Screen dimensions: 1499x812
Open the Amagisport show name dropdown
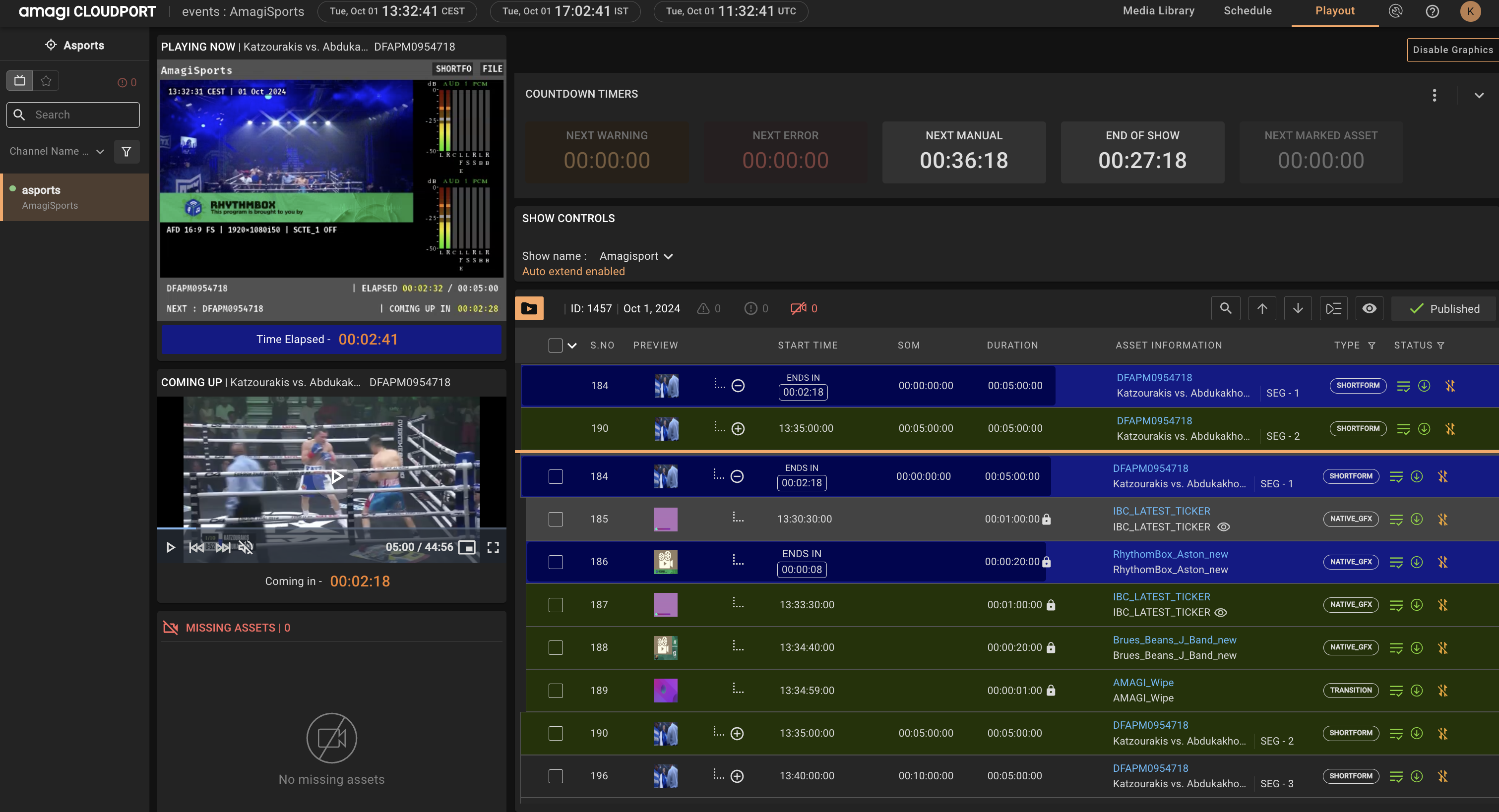[x=636, y=256]
